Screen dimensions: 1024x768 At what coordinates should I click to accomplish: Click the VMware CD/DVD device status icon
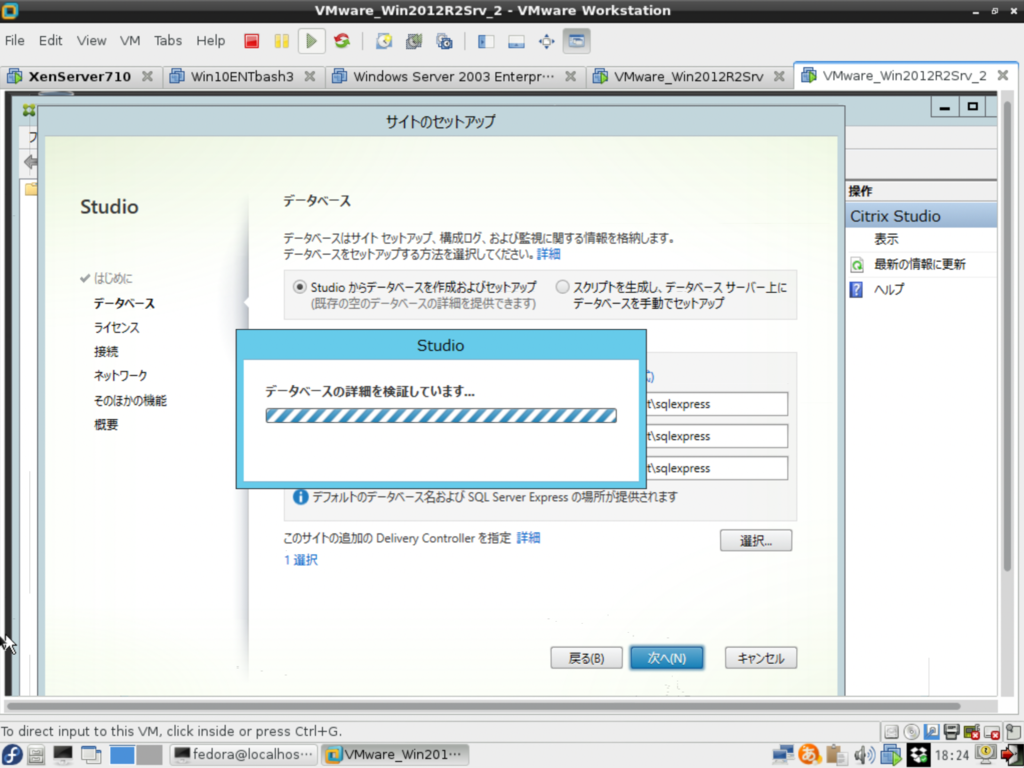tap(912, 731)
